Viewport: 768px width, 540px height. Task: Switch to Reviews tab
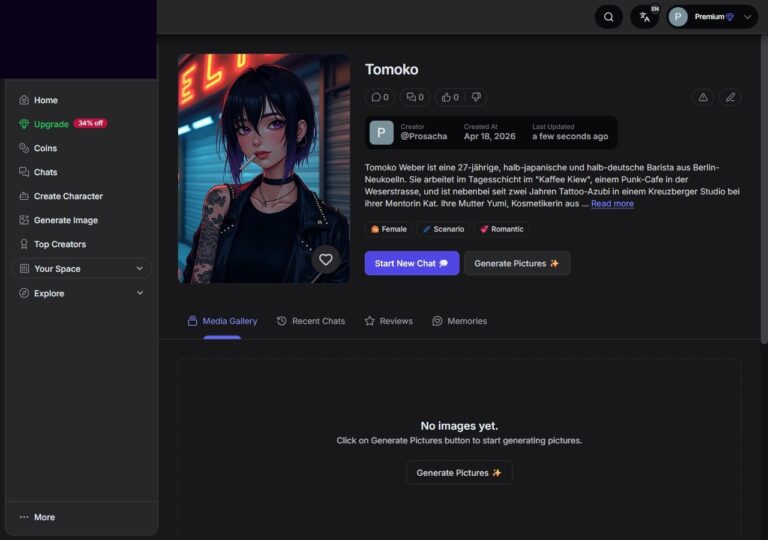click(389, 321)
